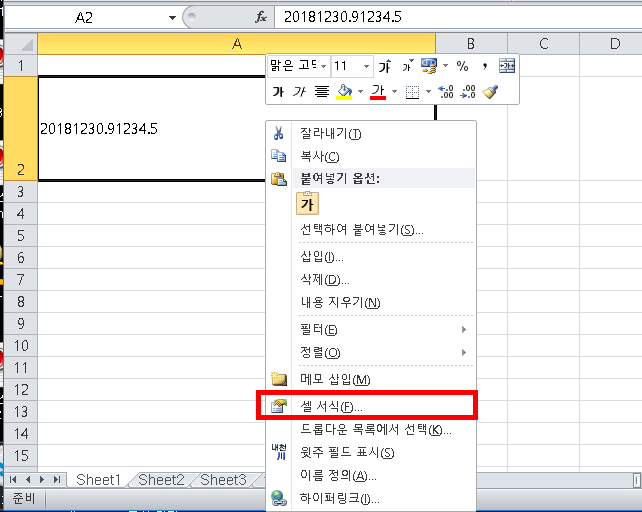Viewport: 642px width, 512px height.
Task: Apply the yellow fill color bucket
Action: tap(344, 91)
